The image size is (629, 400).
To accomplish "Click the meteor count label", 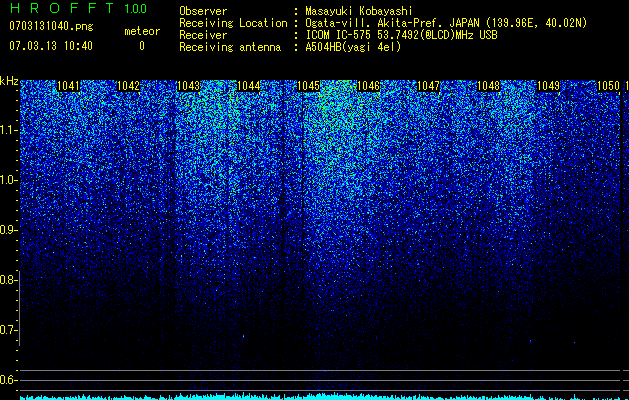I will pyautogui.click(x=142, y=31).
